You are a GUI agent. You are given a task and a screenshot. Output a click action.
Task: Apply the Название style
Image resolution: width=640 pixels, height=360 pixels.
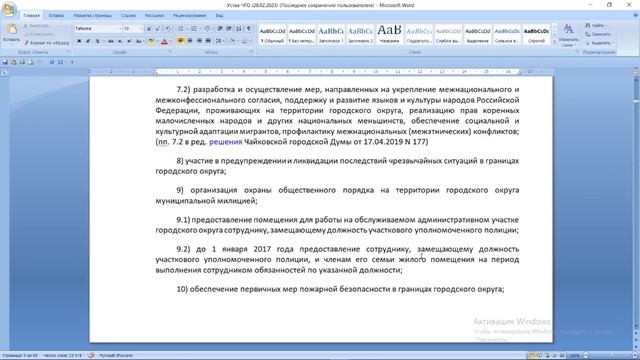pyautogui.click(x=389, y=35)
